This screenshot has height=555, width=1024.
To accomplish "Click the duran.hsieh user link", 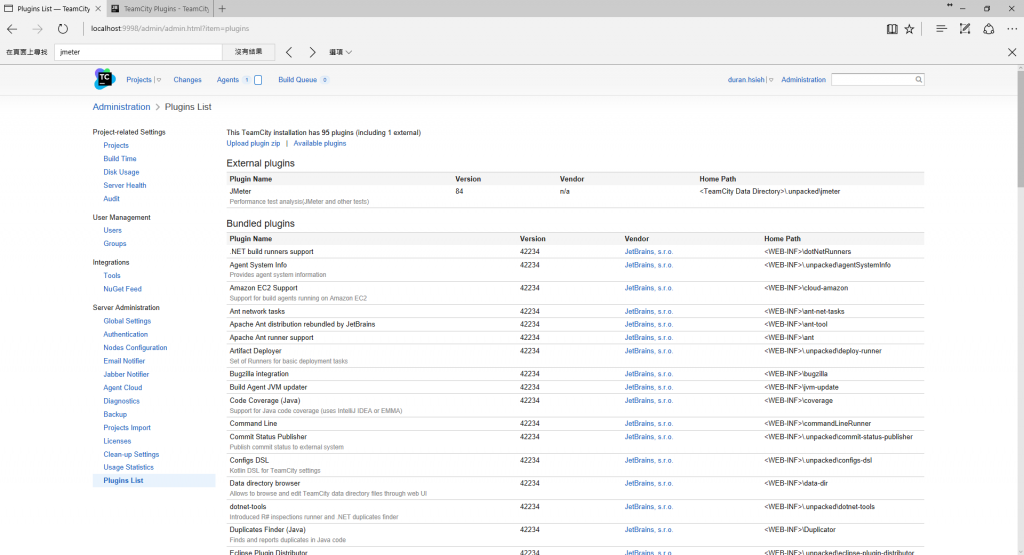I will point(746,80).
